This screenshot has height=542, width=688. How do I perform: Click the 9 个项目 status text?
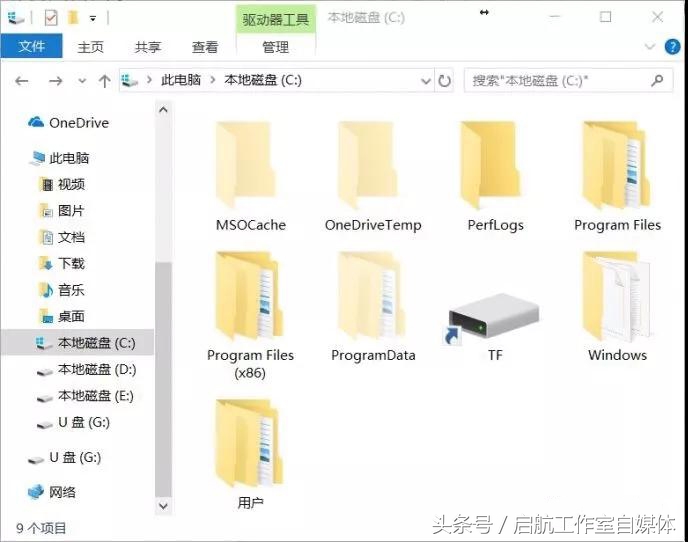point(41,528)
